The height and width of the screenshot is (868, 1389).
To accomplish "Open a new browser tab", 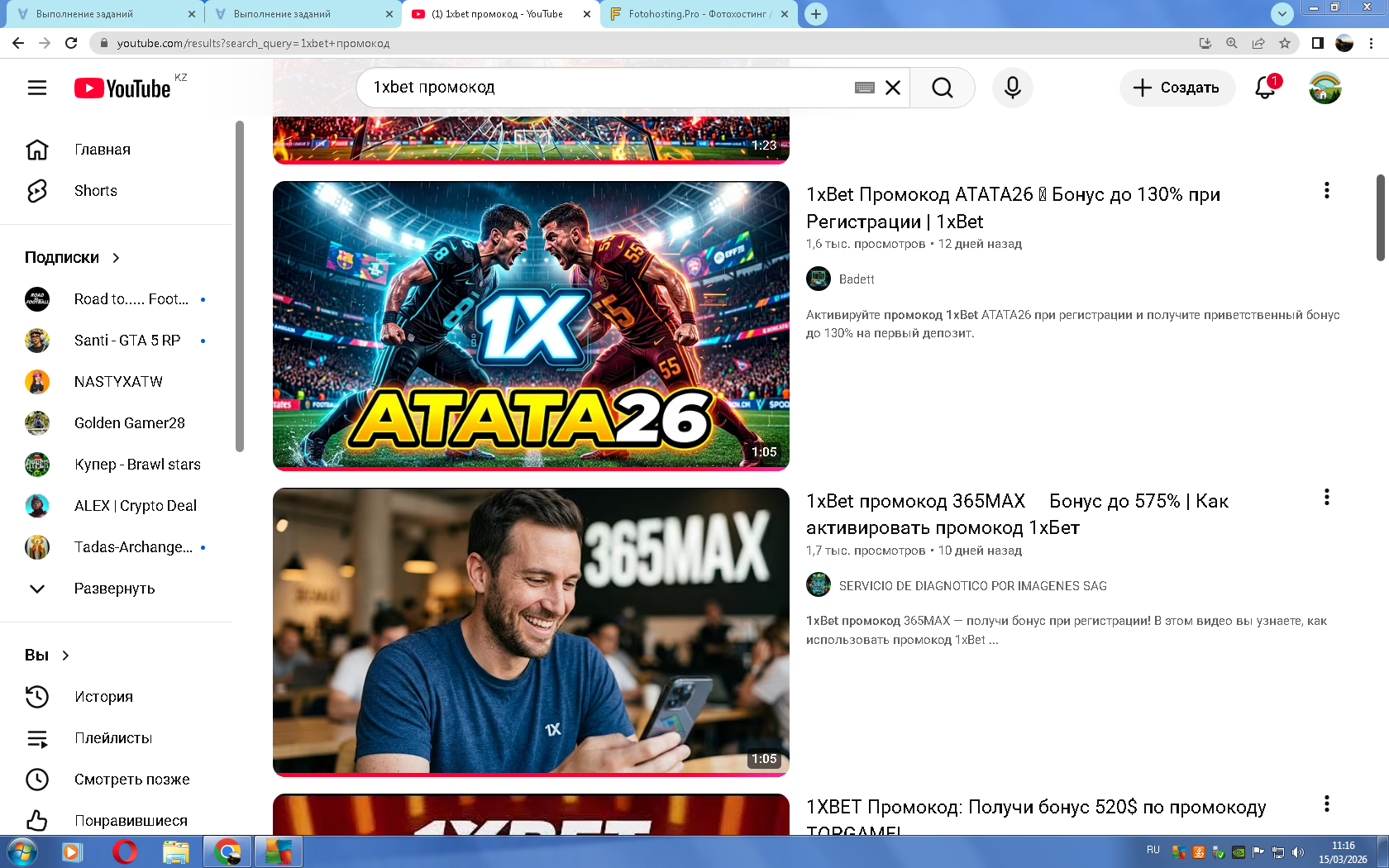I will [x=816, y=14].
